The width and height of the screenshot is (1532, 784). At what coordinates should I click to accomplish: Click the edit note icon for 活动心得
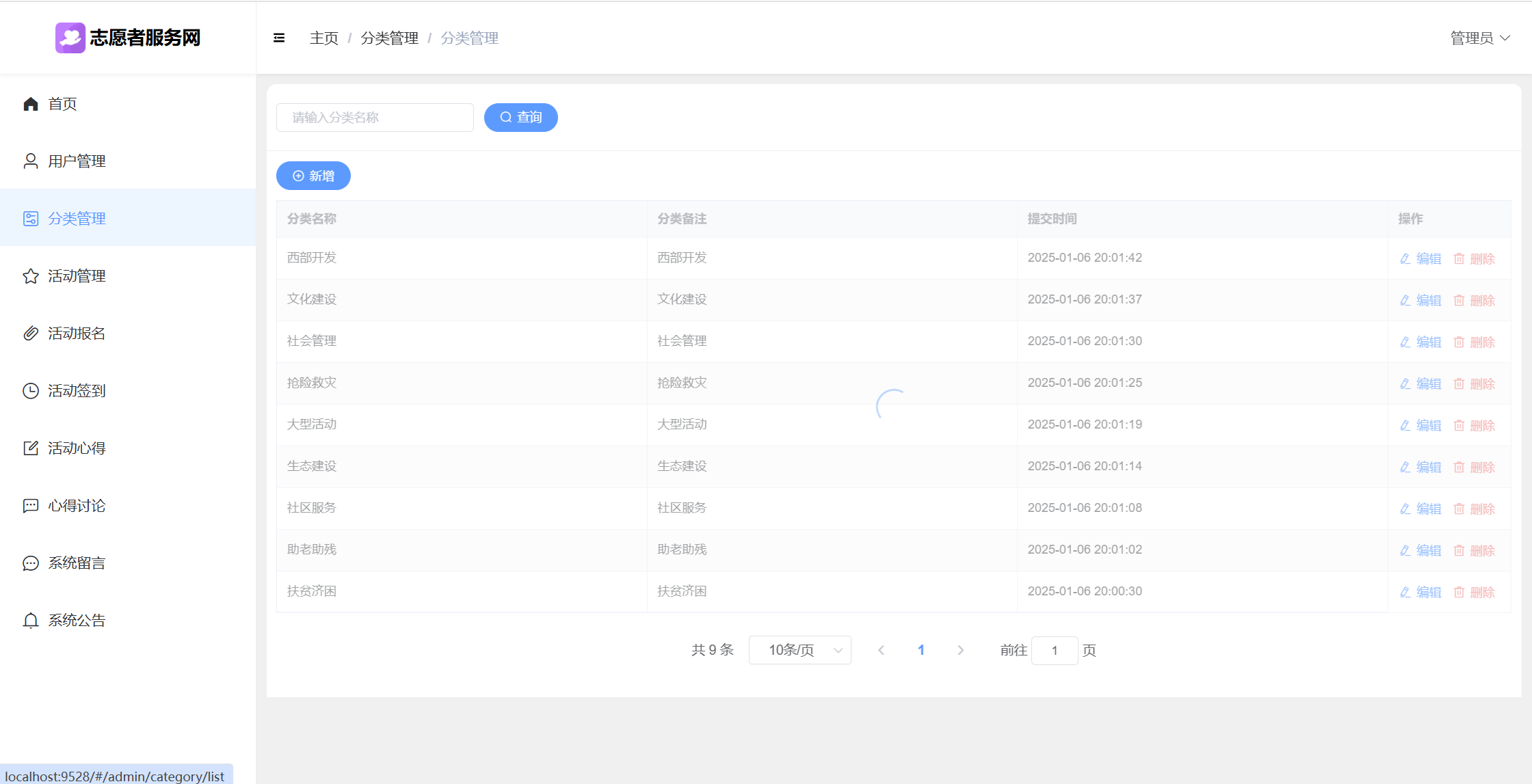click(31, 448)
